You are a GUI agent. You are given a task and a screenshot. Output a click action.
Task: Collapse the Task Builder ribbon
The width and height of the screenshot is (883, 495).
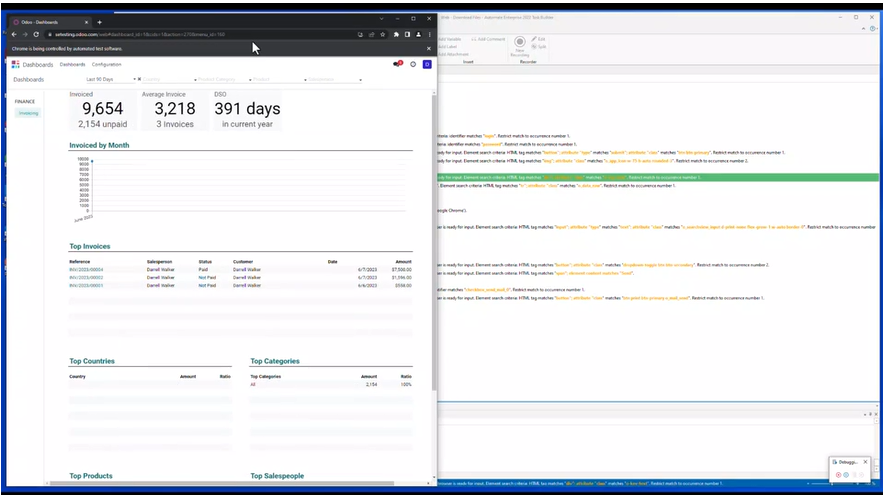pos(863,29)
